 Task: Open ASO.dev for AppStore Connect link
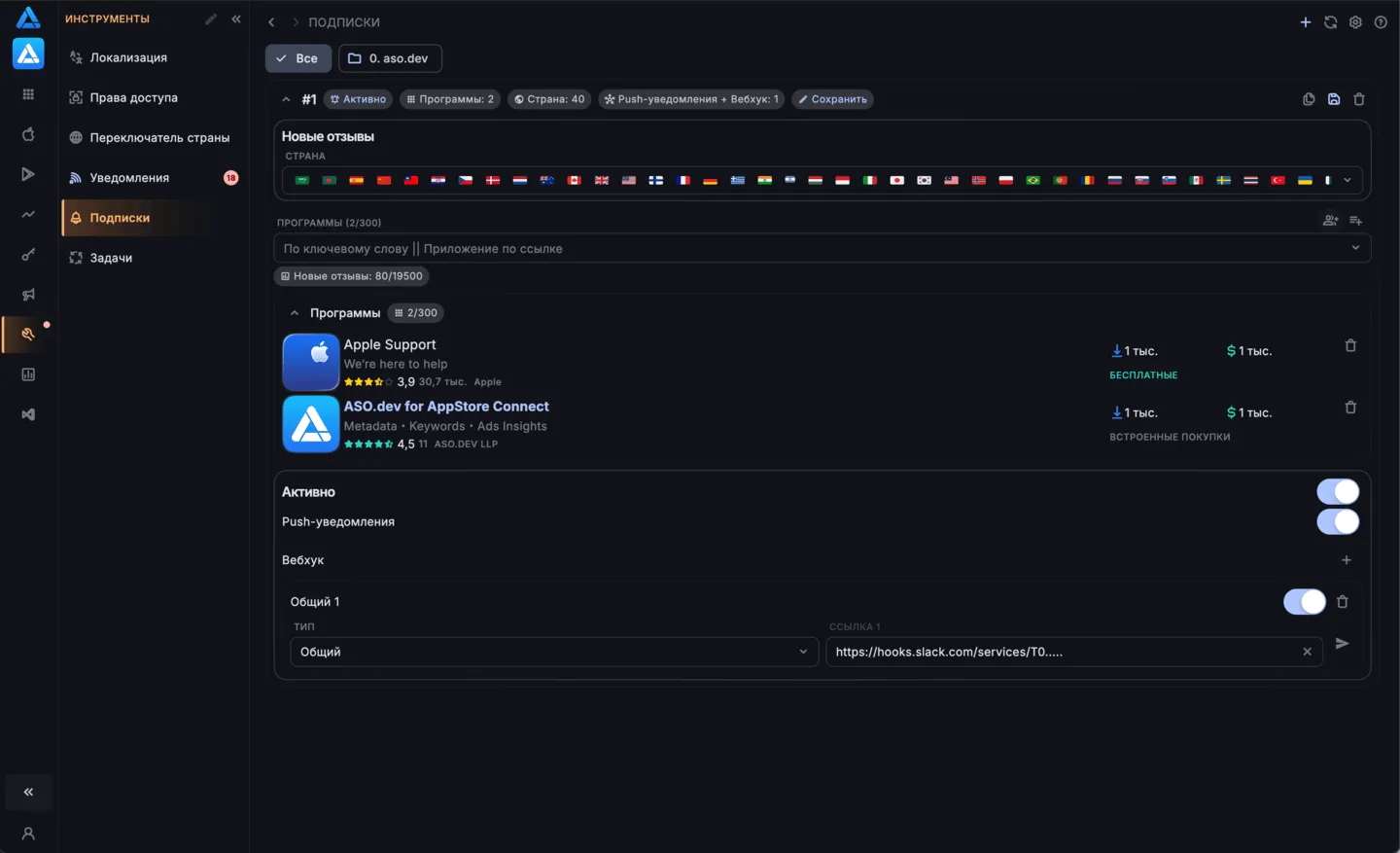[x=446, y=407]
